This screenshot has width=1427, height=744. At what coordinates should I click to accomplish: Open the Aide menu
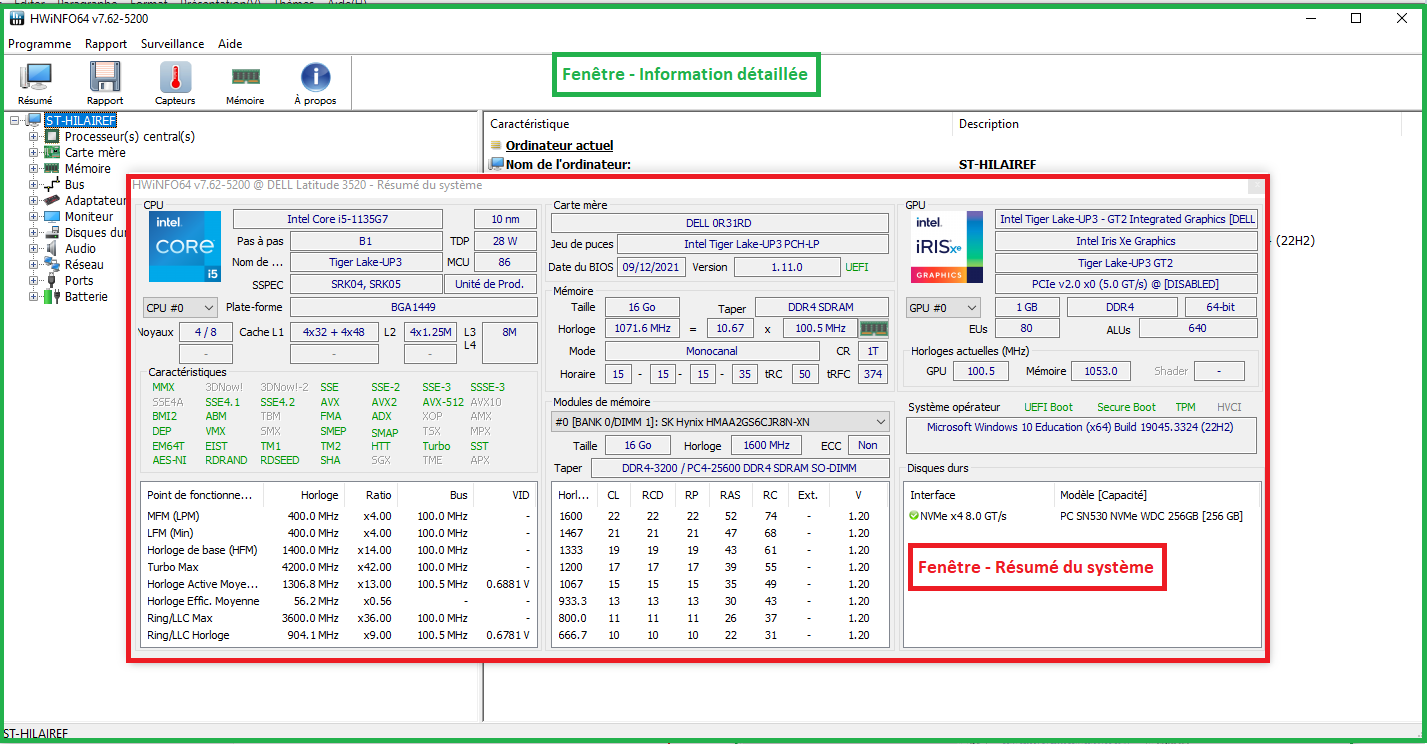pyautogui.click(x=230, y=44)
